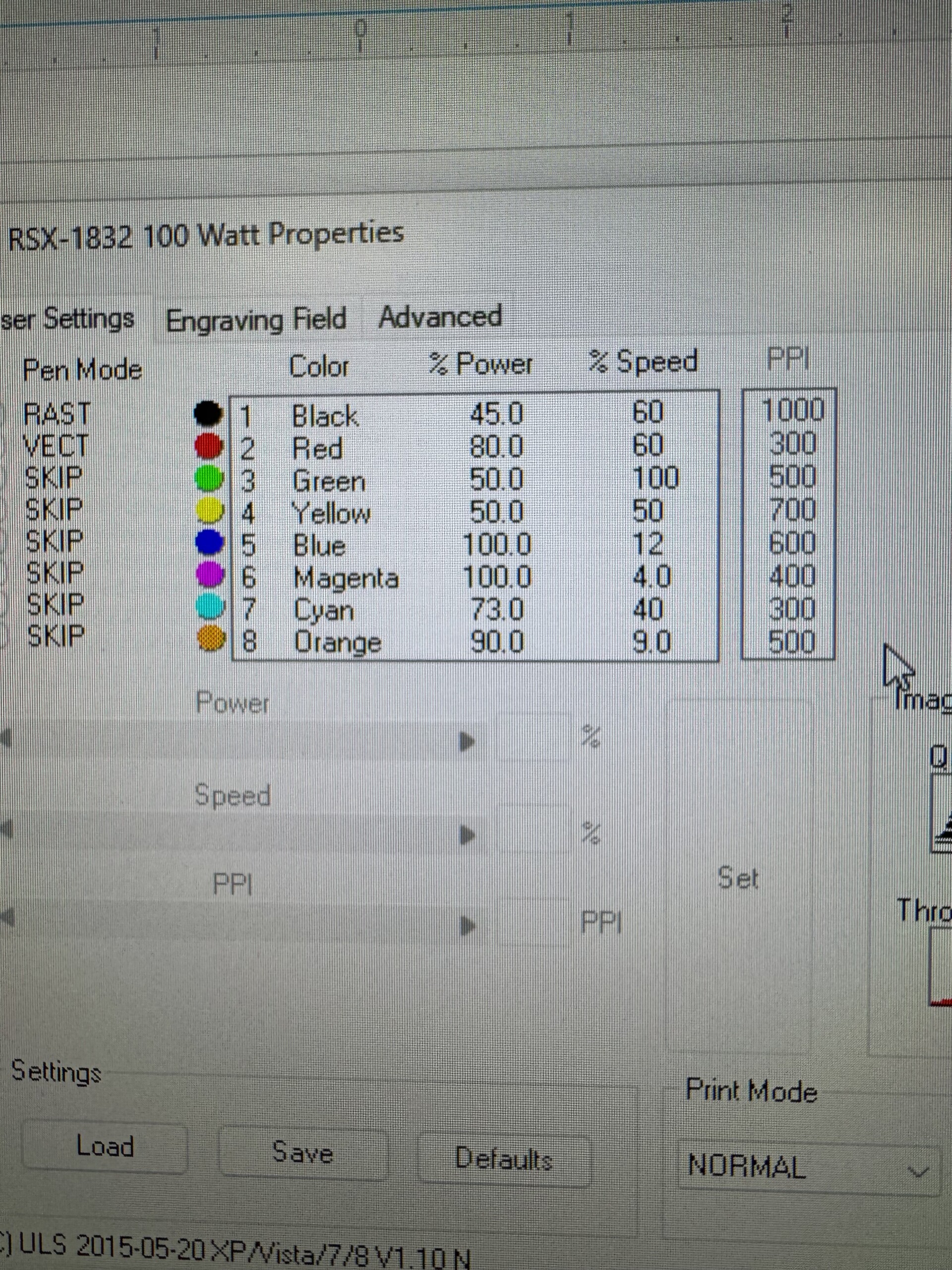Click PPI slider right arrow
952x1270 pixels.
pos(468,925)
